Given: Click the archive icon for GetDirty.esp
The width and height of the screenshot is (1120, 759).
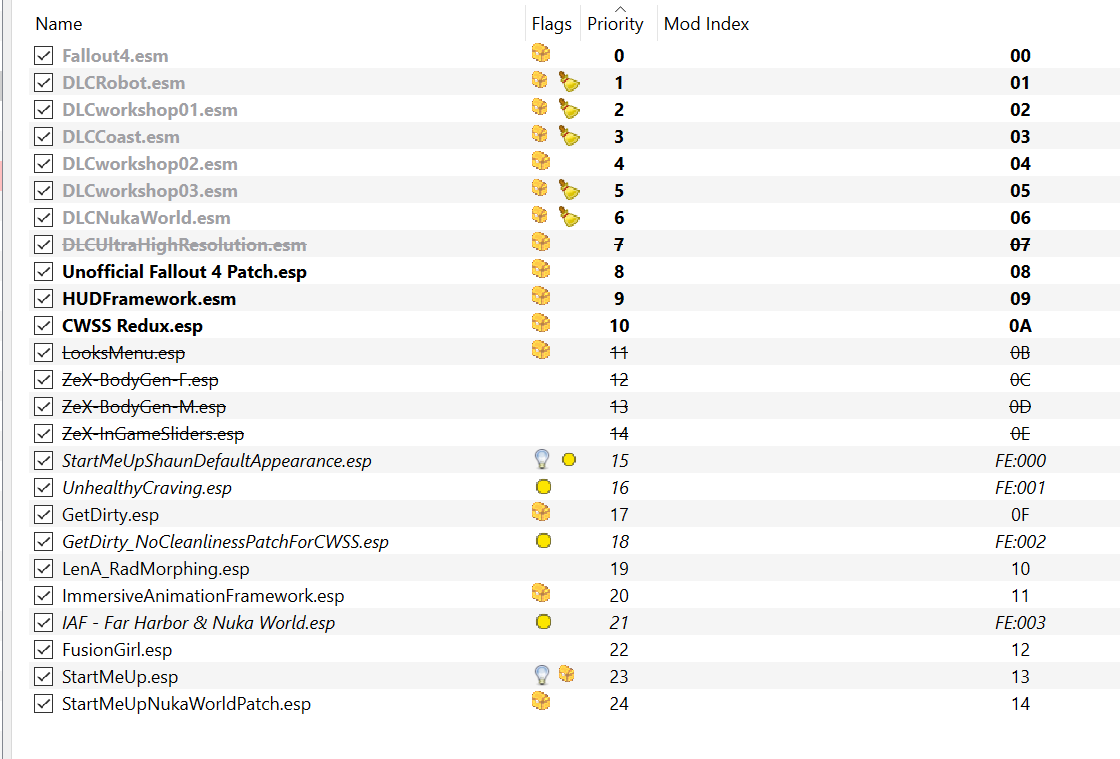Looking at the screenshot, I should 541,513.
